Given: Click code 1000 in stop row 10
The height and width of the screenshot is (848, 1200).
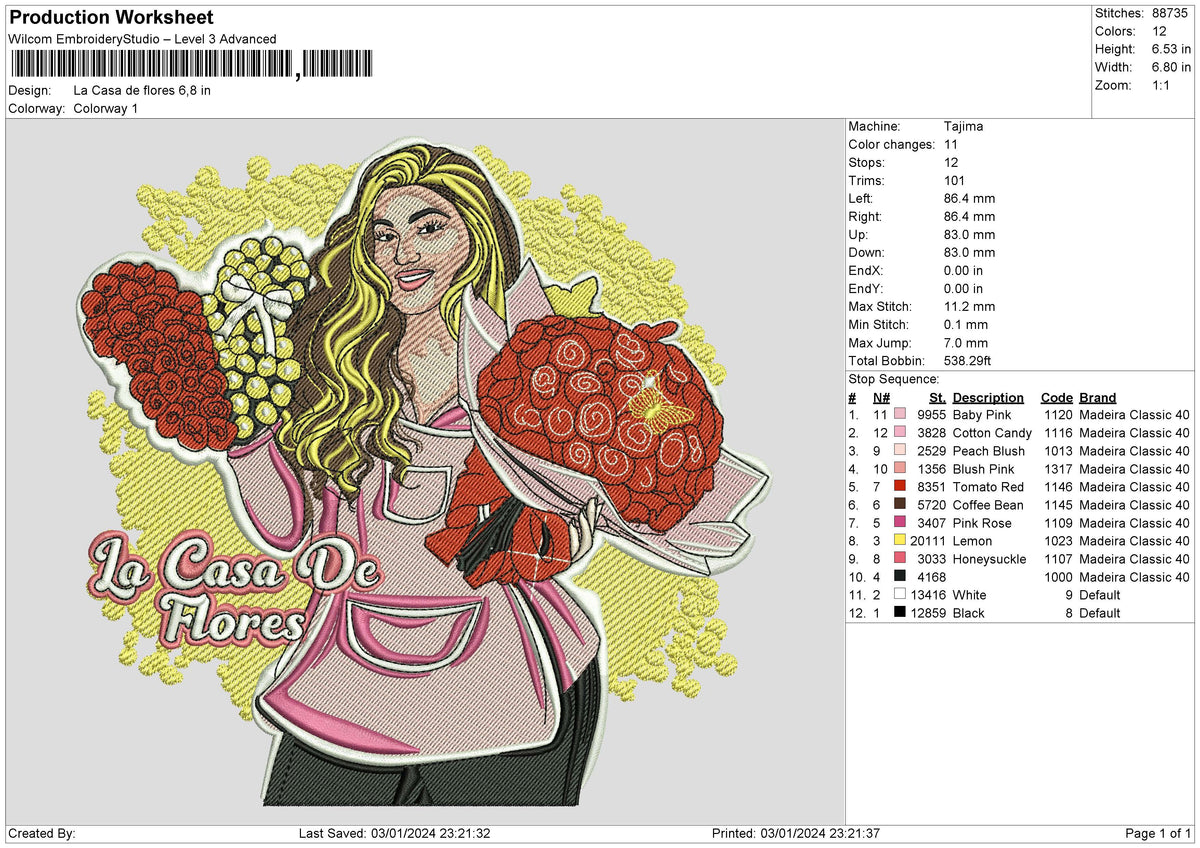Looking at the screenshot, I should [1056, 576].
